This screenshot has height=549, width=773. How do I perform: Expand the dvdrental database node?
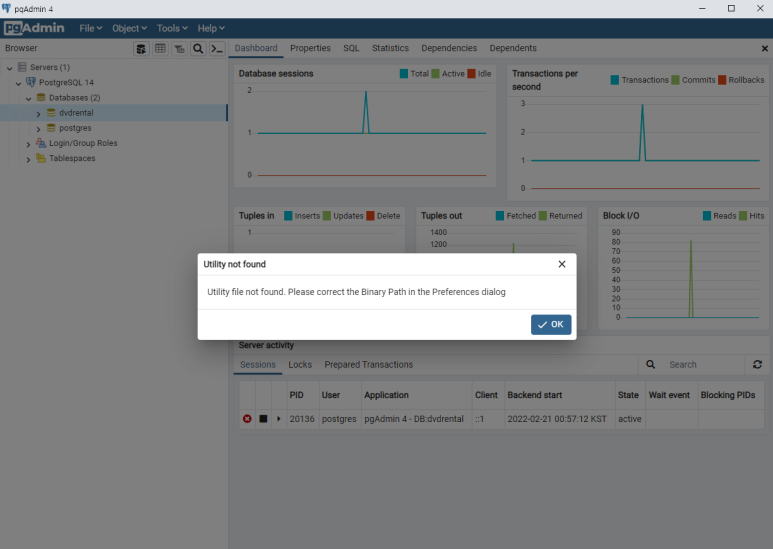point(39,114)
